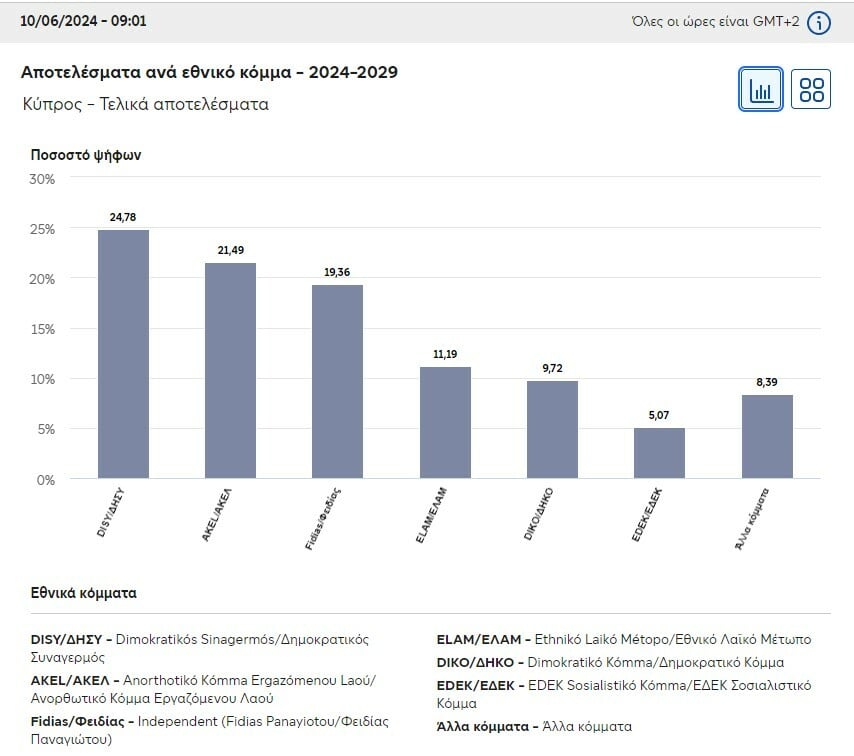Click the 20% y-axis tick

point(42,279)
